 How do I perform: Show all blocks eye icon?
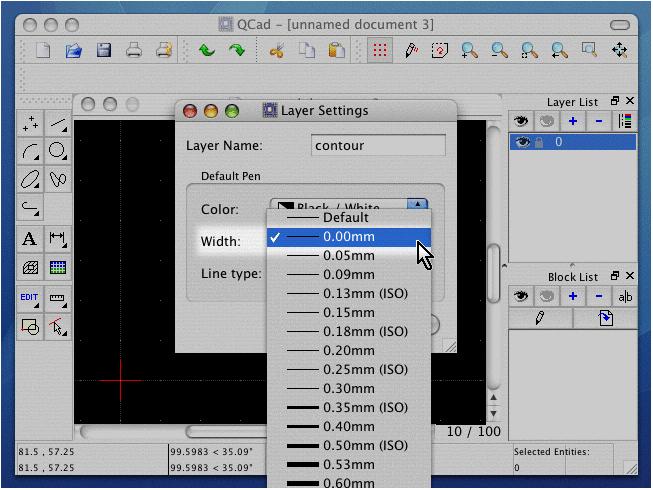tap(521, 296)
